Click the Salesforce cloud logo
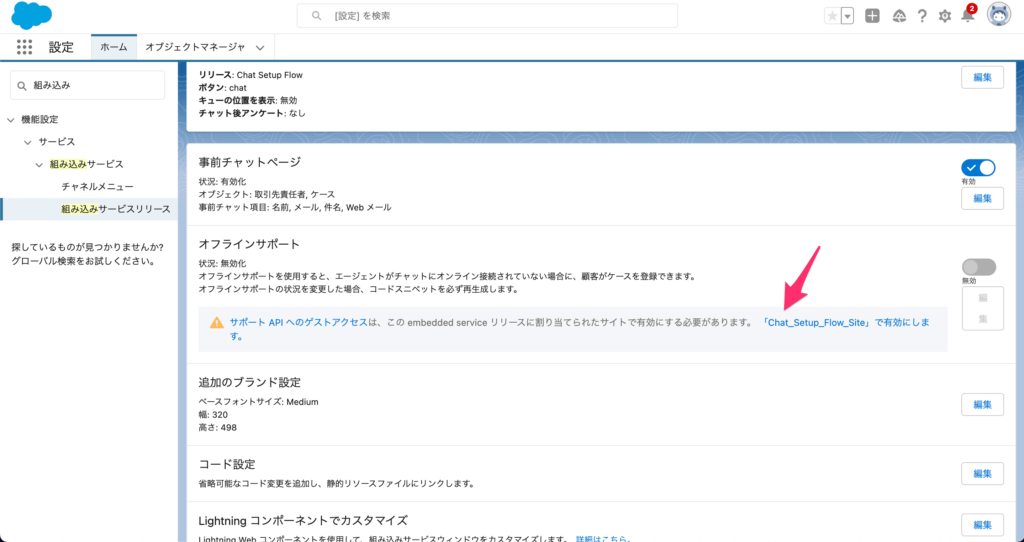 31,16
